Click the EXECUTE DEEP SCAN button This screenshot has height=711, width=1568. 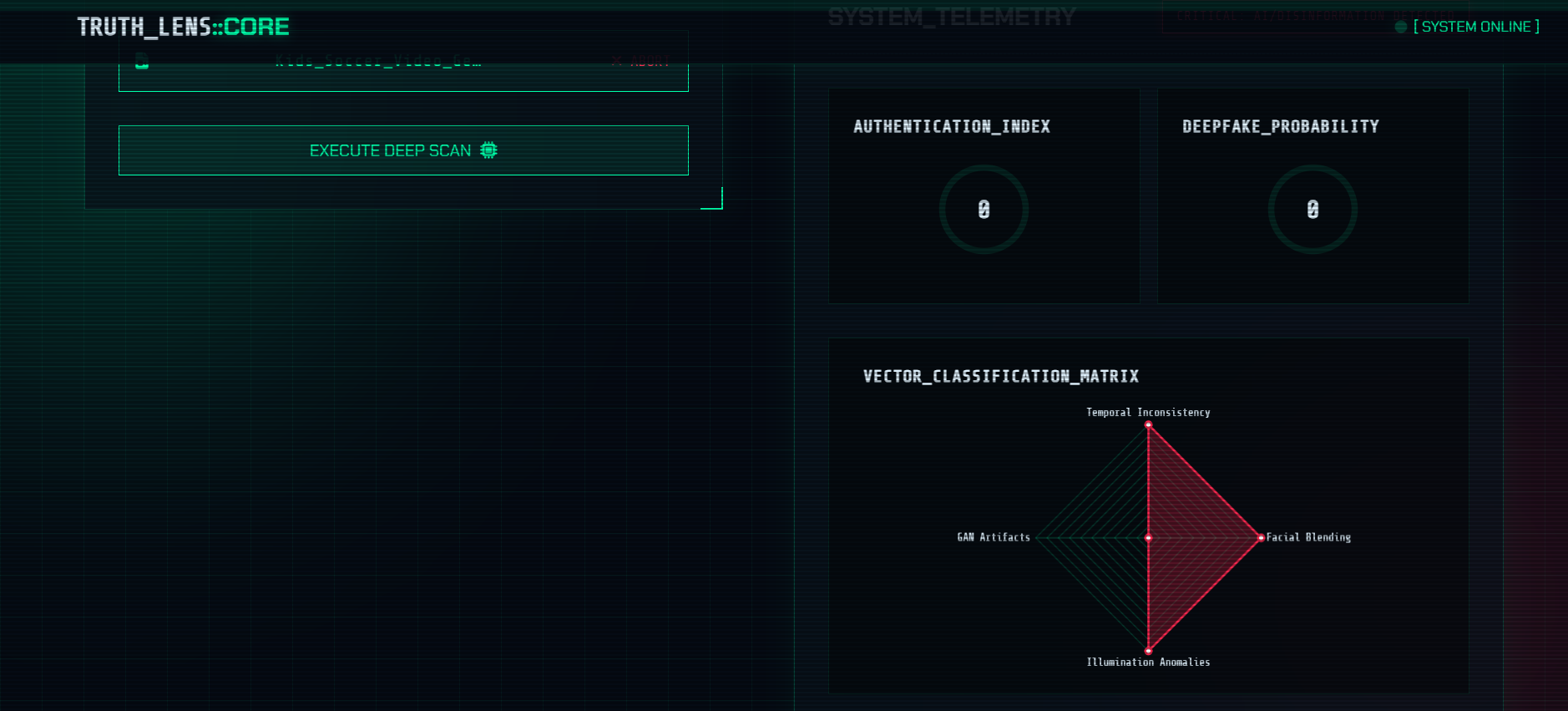pos(403,150)
